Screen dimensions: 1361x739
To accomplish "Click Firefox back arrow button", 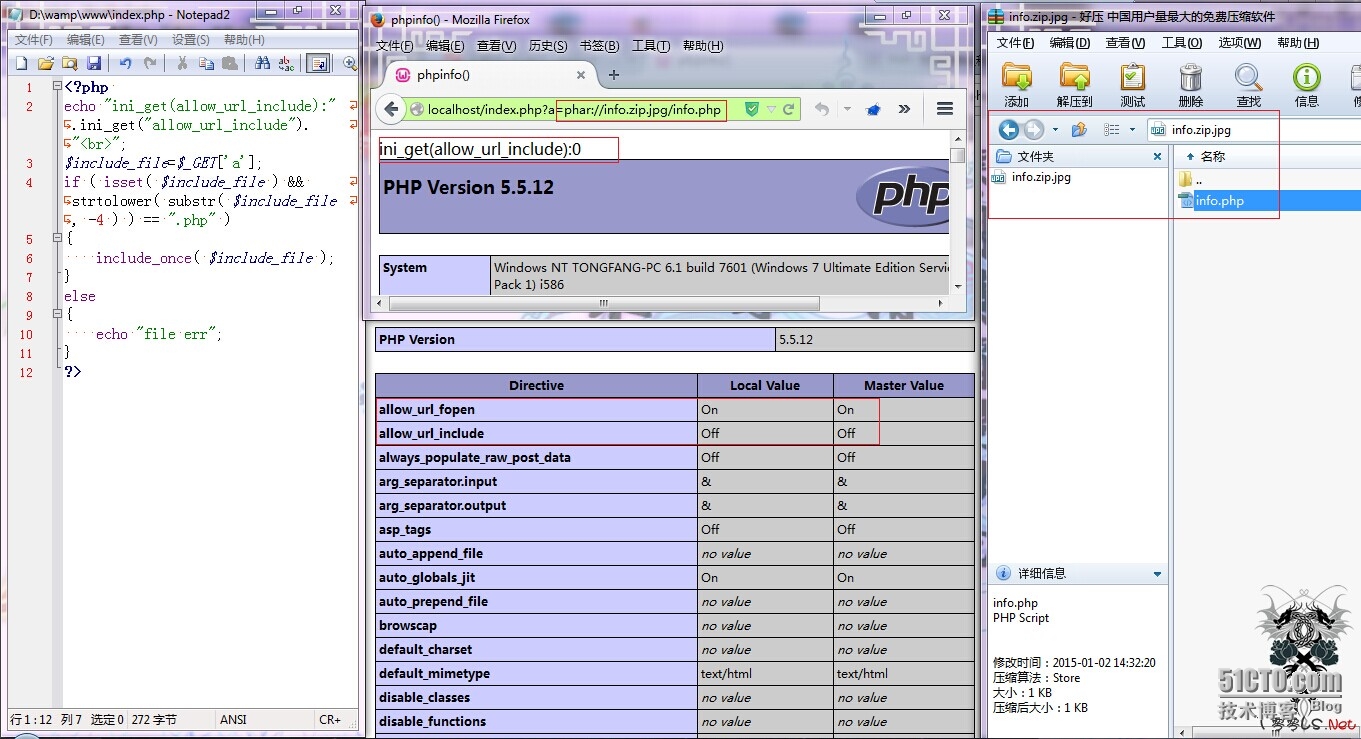I will click(391, 110).
